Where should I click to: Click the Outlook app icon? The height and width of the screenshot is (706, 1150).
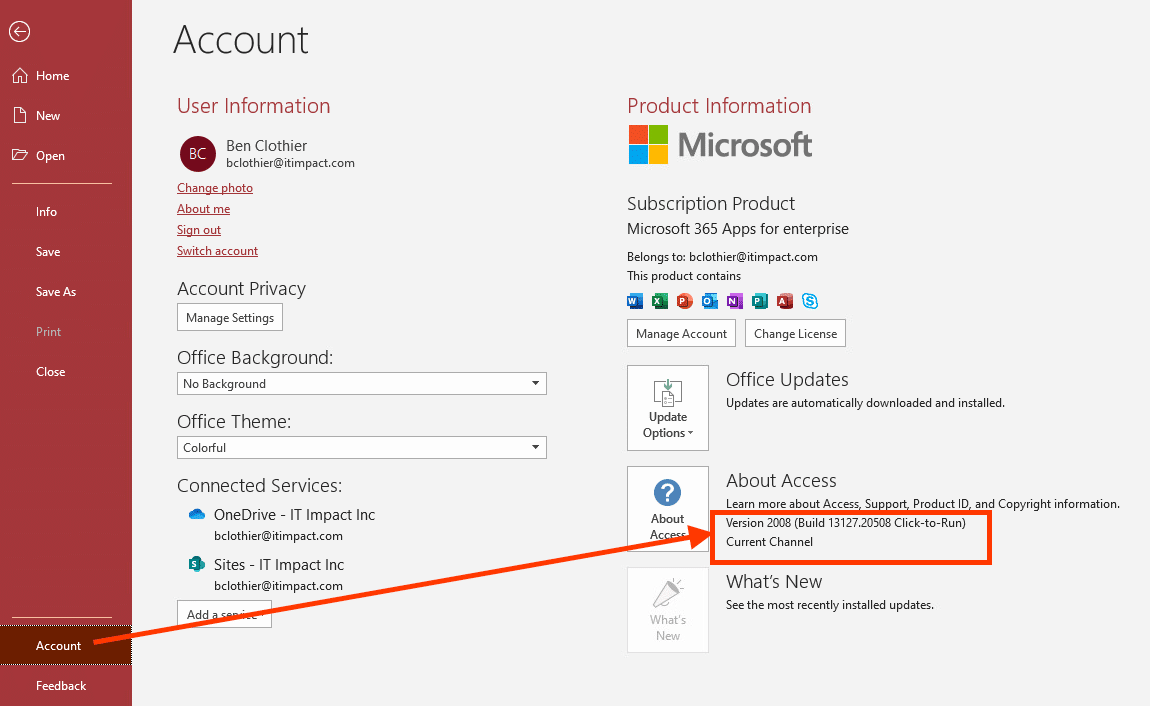710,301
